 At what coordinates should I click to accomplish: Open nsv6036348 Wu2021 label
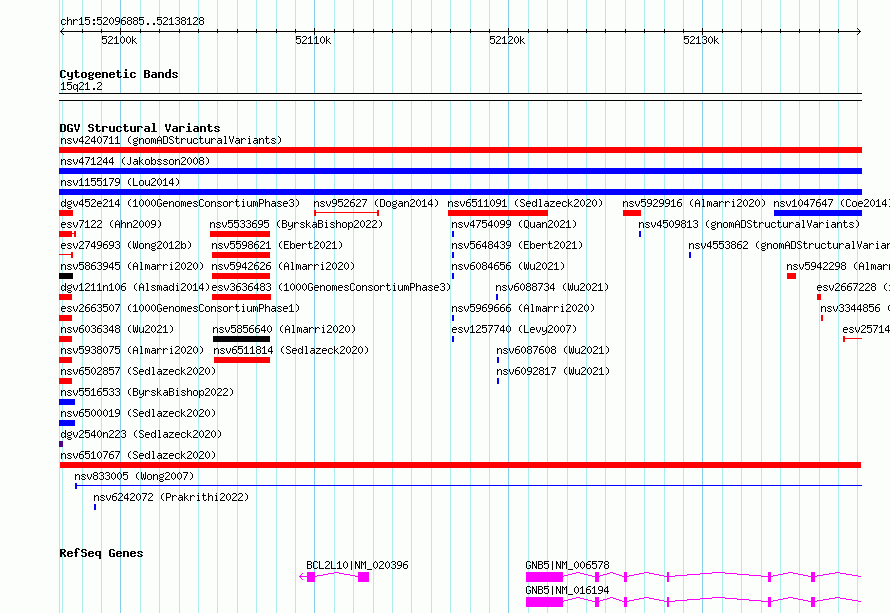click(x=117, y=329)
